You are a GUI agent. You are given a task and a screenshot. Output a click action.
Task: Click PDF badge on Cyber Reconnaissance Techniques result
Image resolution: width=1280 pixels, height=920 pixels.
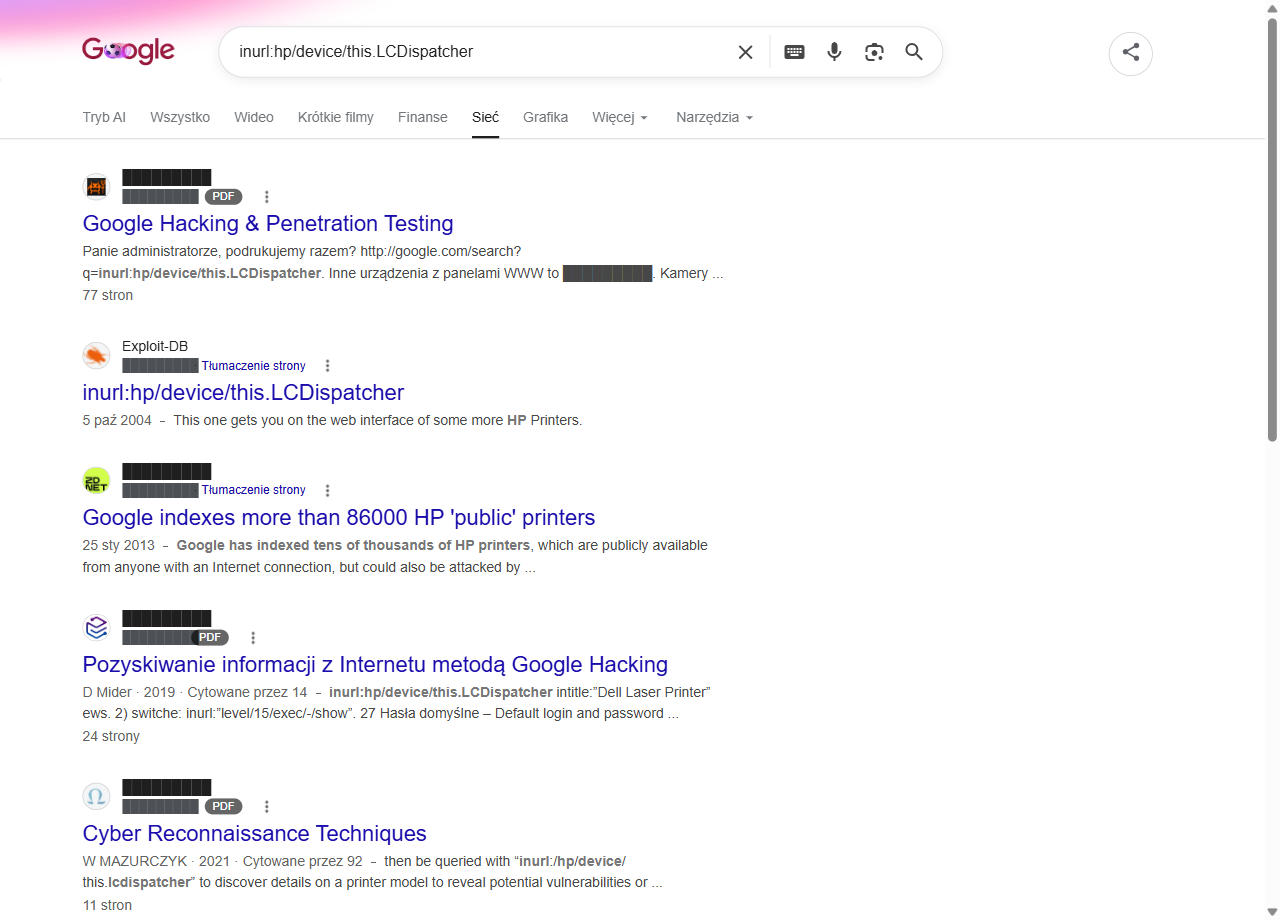pos(224,806)
